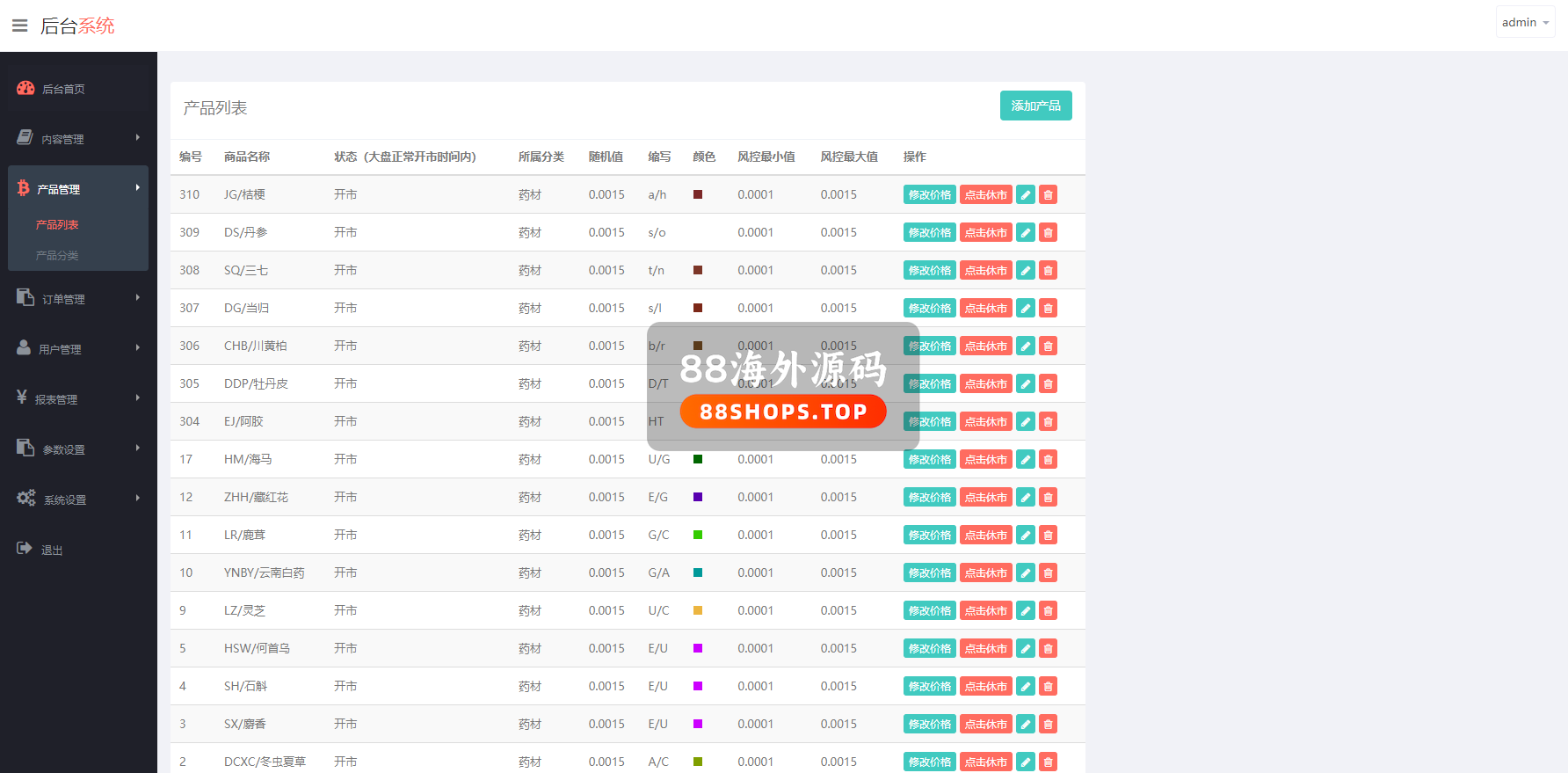Viewport: 1568px width, 773px height.
Task: Delete the LR/鹿茸 product via trash icon
Action: (x=1048, y=535)
